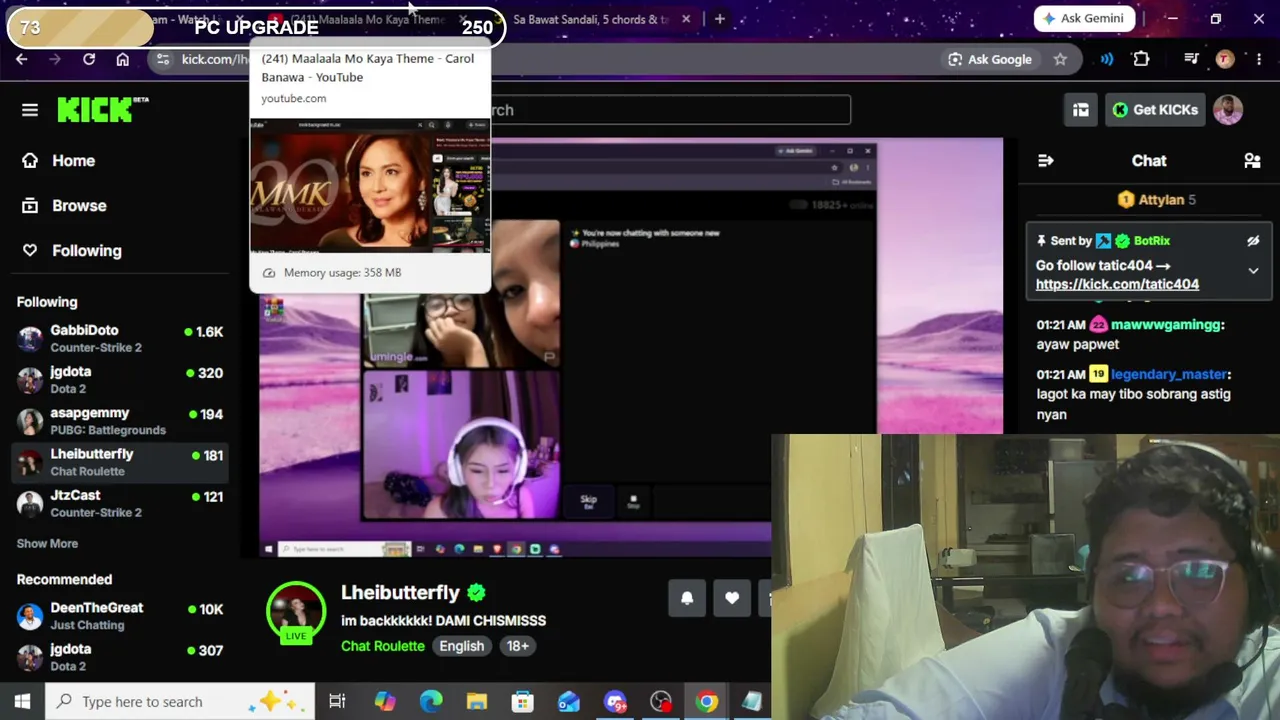
Task: Open the Windows Start menu
Action: click(22, 702)
